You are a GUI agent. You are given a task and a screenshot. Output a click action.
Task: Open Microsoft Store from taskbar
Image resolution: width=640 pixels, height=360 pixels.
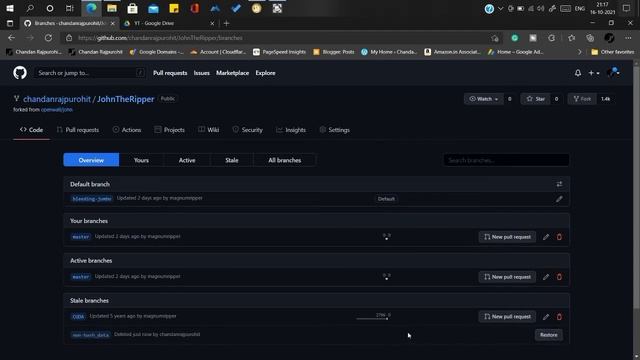coord(132,8)
